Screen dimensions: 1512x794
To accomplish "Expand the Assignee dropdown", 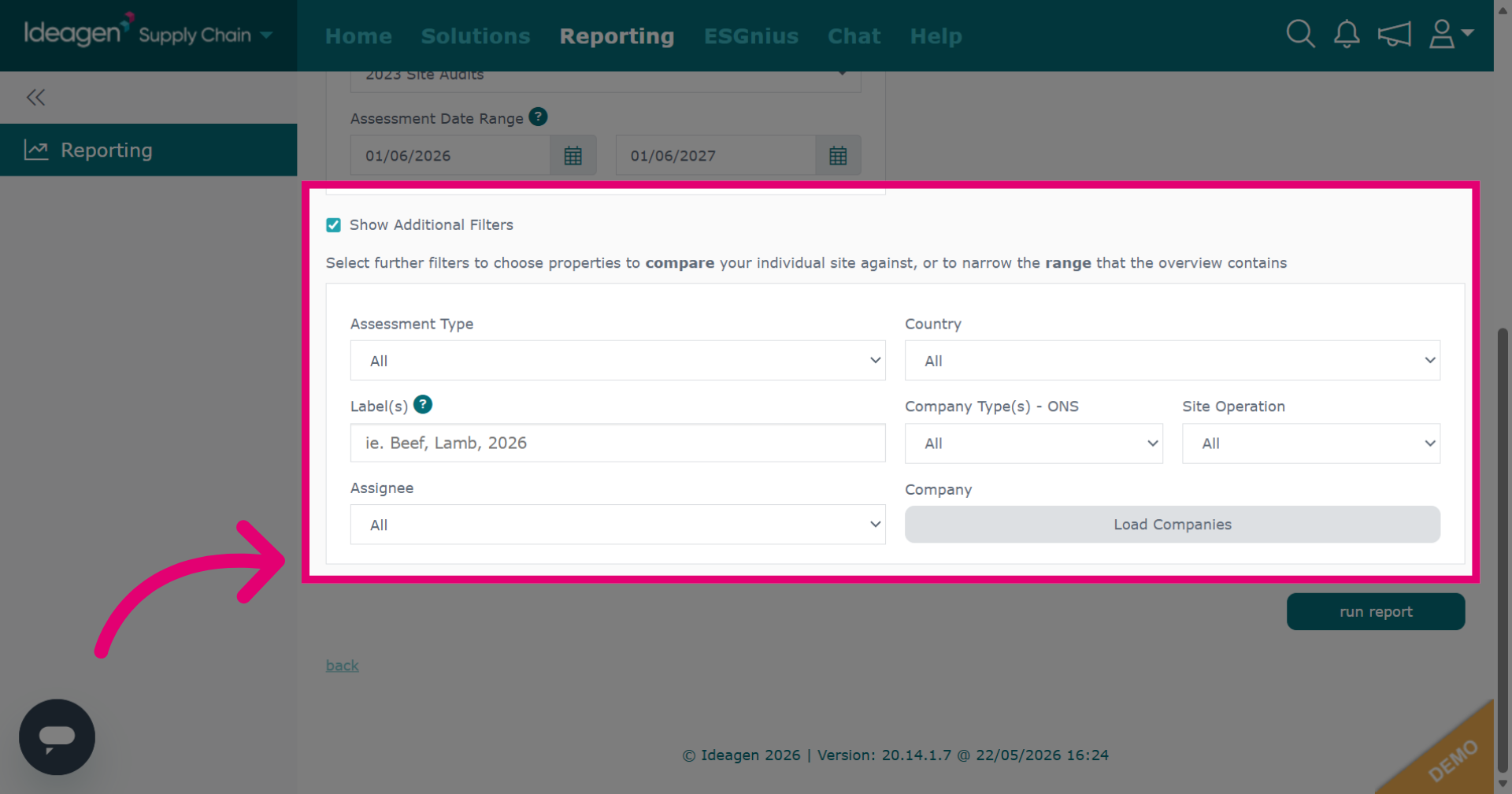I will [617, 525].
